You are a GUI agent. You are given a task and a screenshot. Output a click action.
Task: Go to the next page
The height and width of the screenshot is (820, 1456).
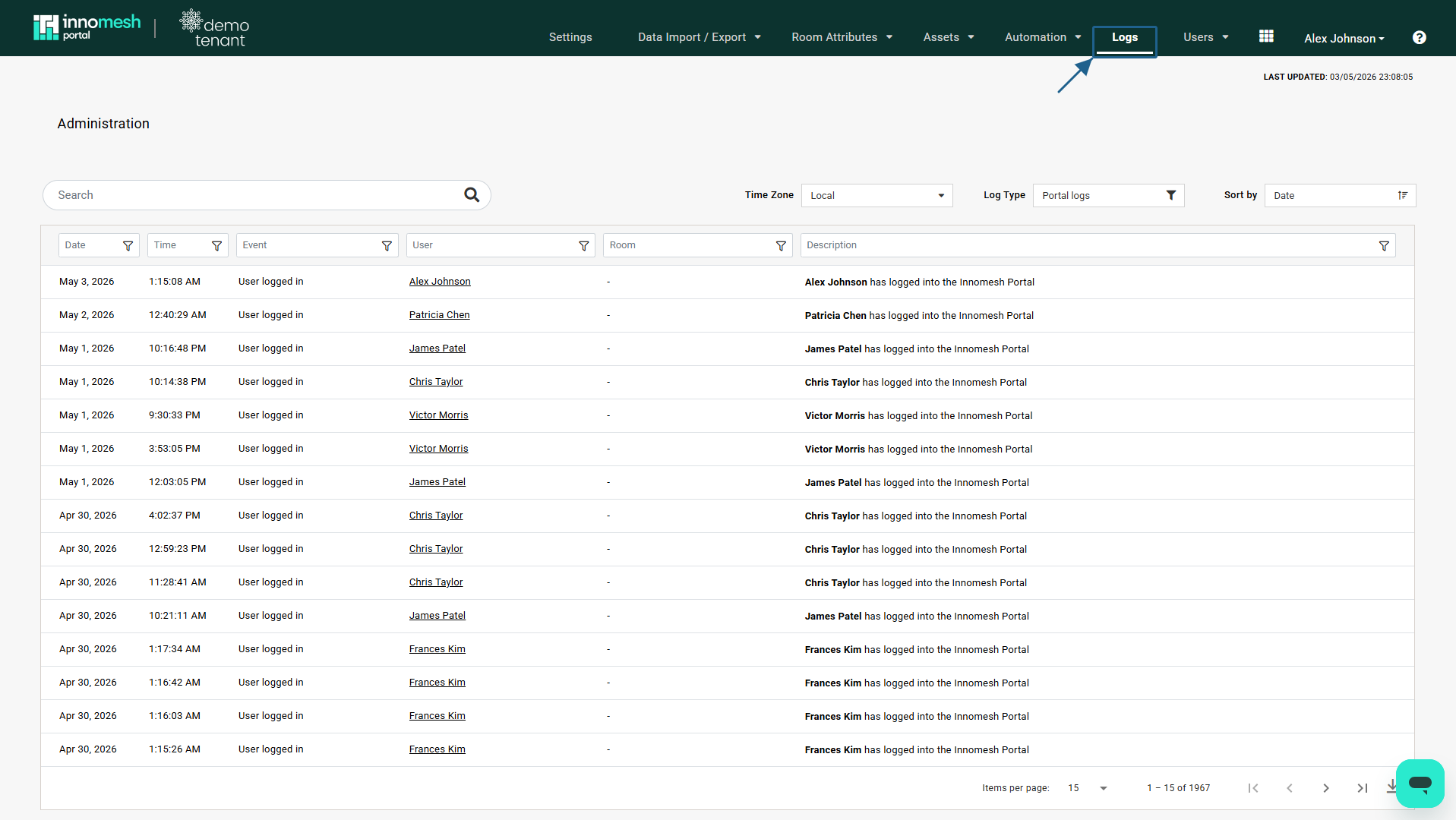point(1326,788)
